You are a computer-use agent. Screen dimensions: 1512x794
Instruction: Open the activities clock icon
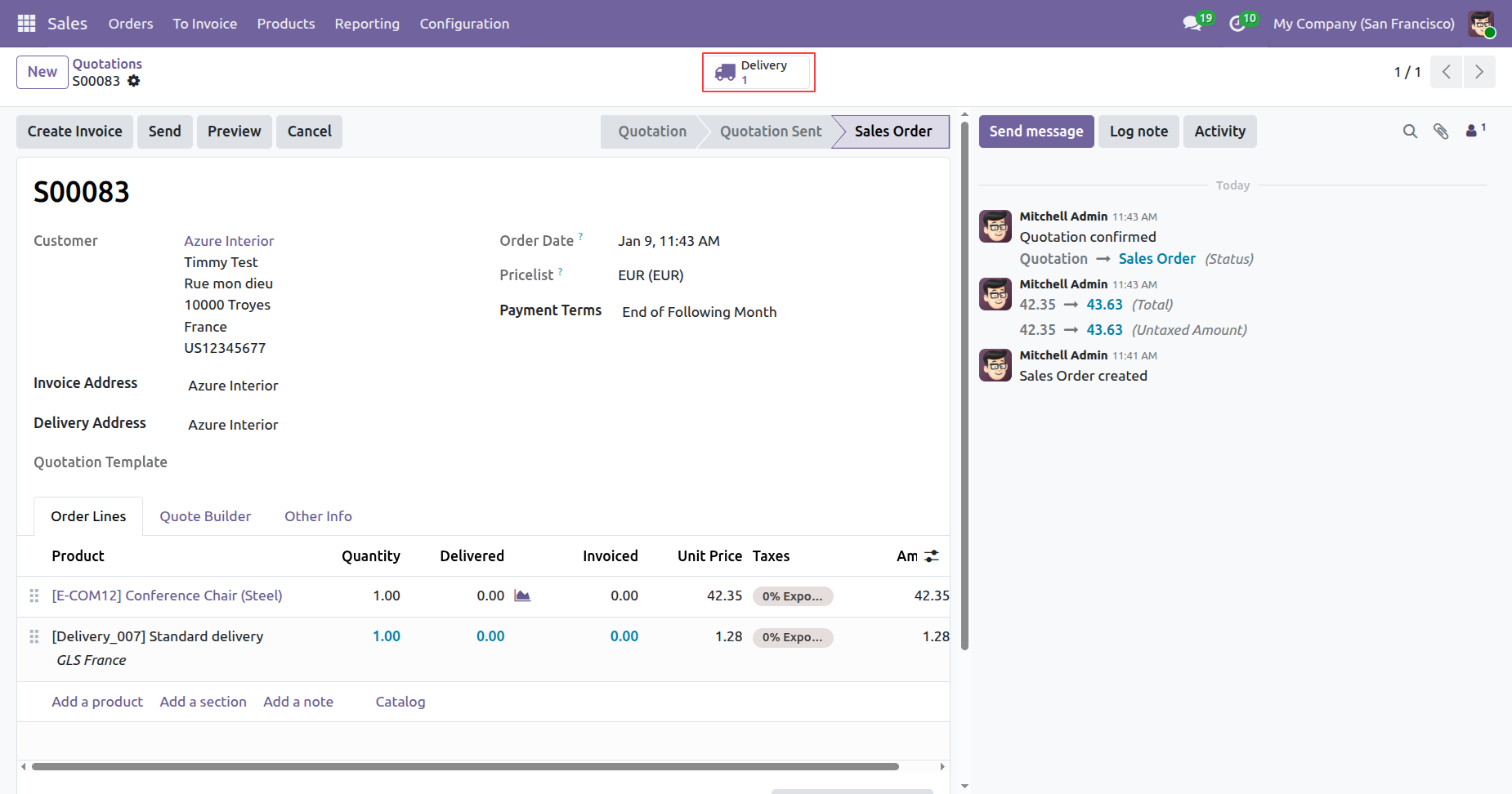tap(1237, 24)
